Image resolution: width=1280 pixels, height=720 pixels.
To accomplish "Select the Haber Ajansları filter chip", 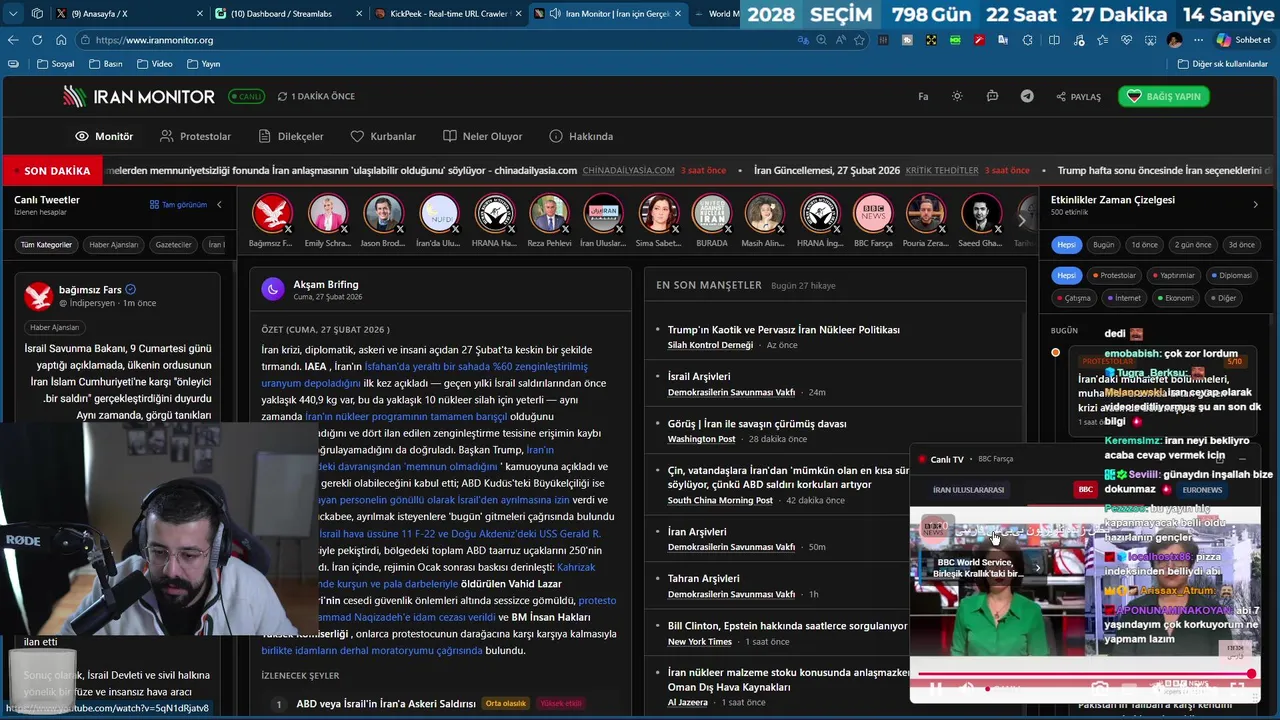I will [114, 245].
